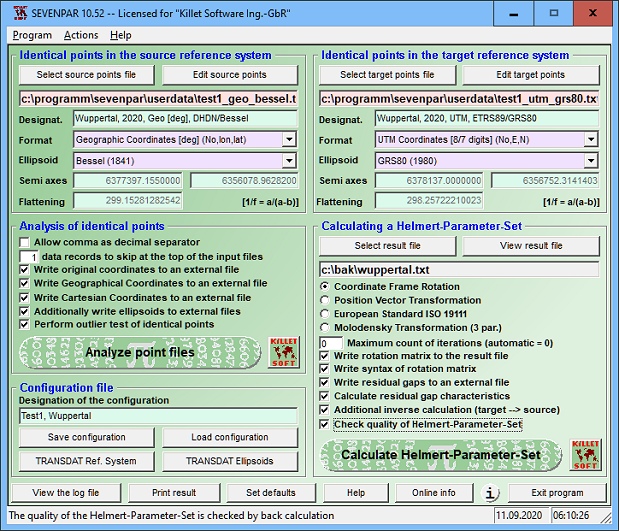This screenshot has width=619, height=531.
Task: Expand the target Format dropdown (UTM Coordinates)
Action: pos(591,139)
